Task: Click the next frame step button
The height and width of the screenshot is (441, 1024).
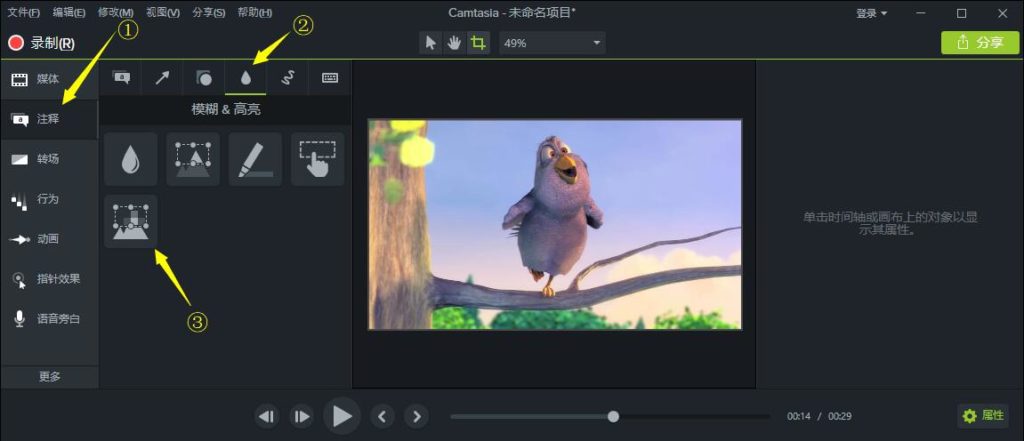Action: pos(301,416)
